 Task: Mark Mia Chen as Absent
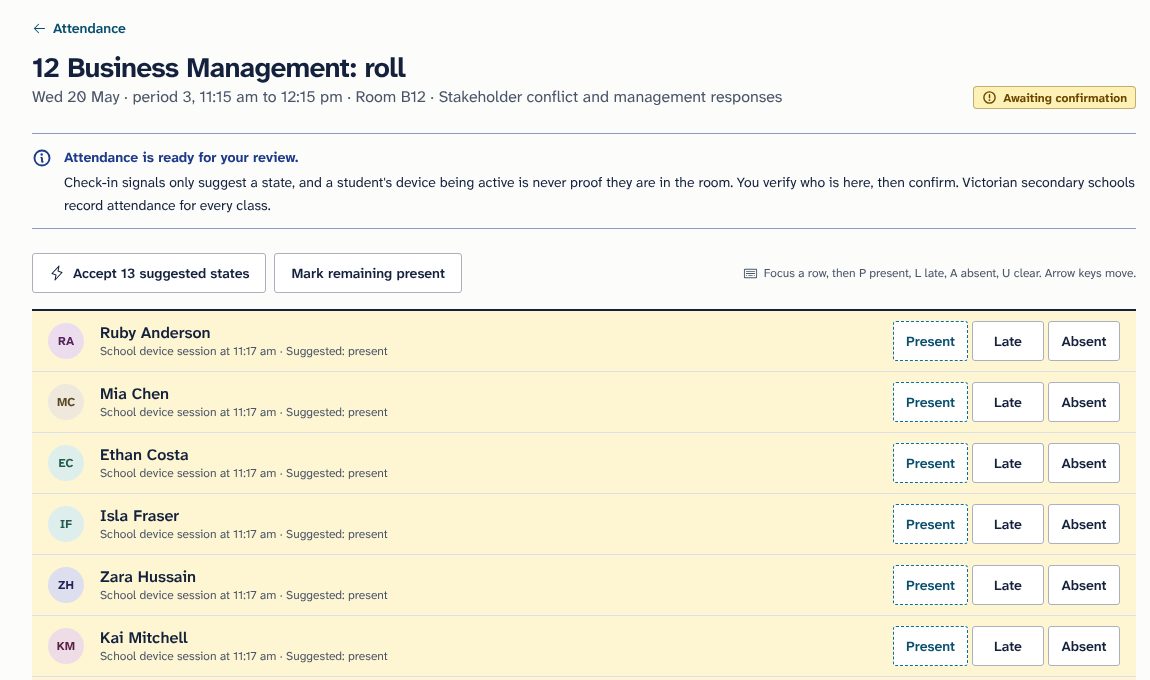[1083, 402]
